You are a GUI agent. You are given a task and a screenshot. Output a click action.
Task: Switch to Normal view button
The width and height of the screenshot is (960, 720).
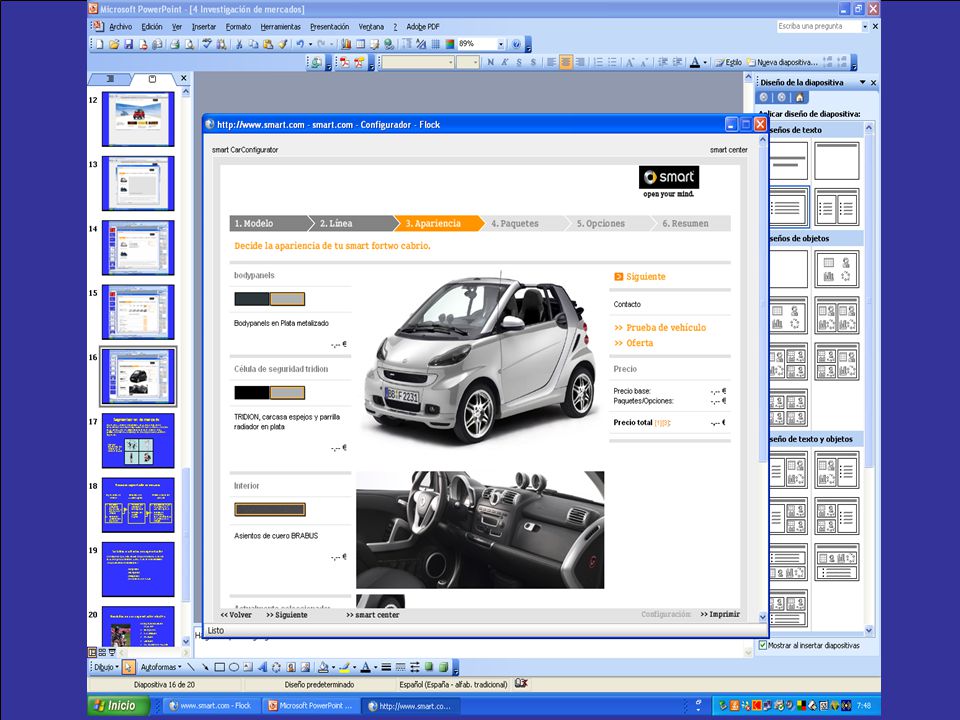pos(92,653)
